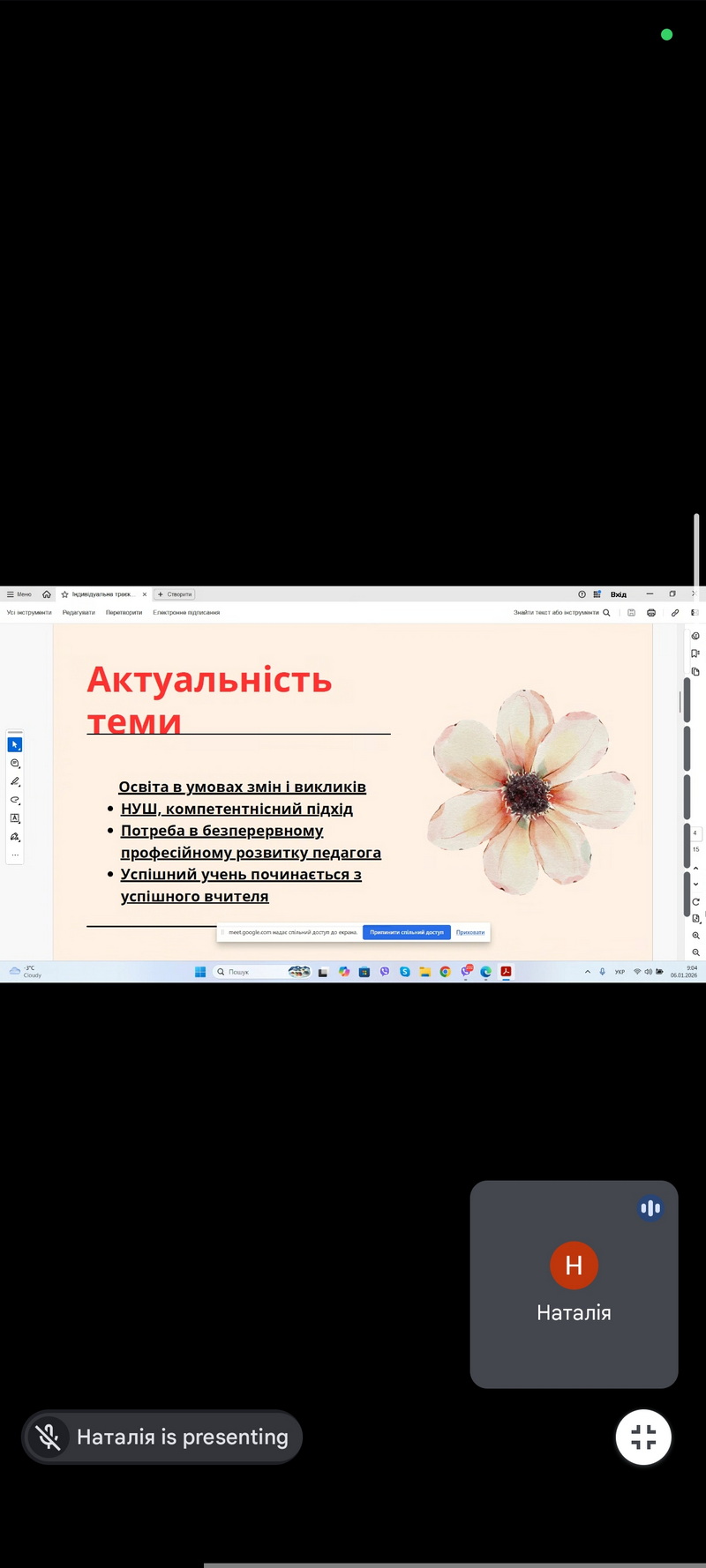
Task: Click the Windows Start button
Action: [200, 972]
